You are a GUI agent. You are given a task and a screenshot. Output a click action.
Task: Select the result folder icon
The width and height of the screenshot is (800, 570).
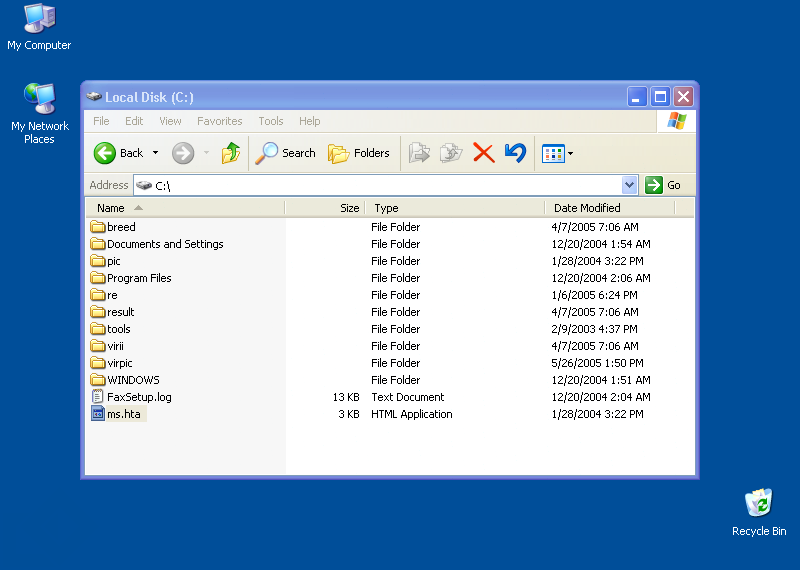(97, 312)
